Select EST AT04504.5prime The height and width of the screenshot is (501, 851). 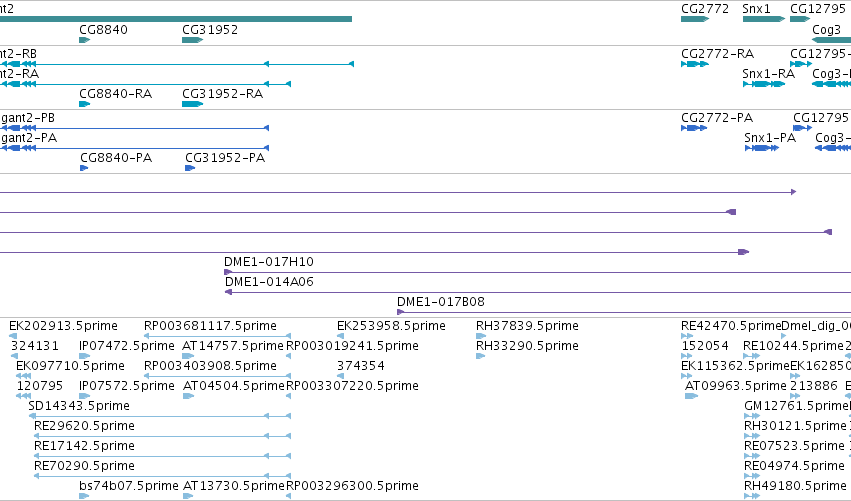(x=234, y=386)
